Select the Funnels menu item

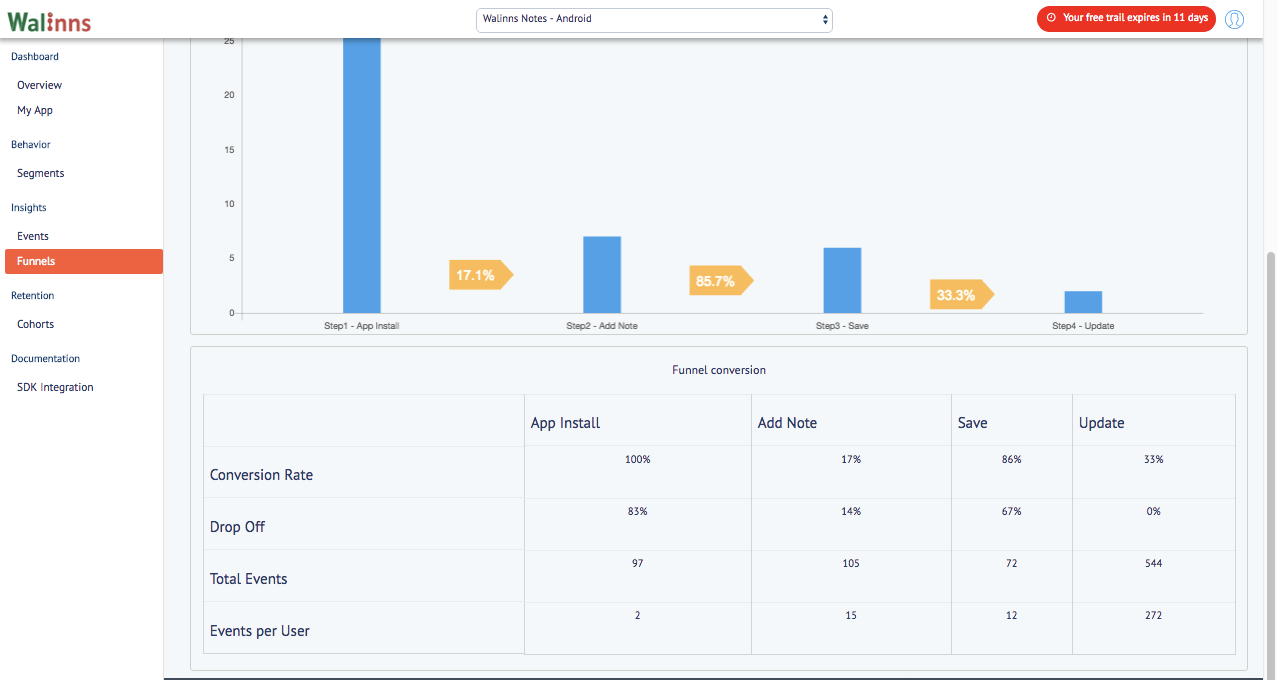tap(84, 261)
